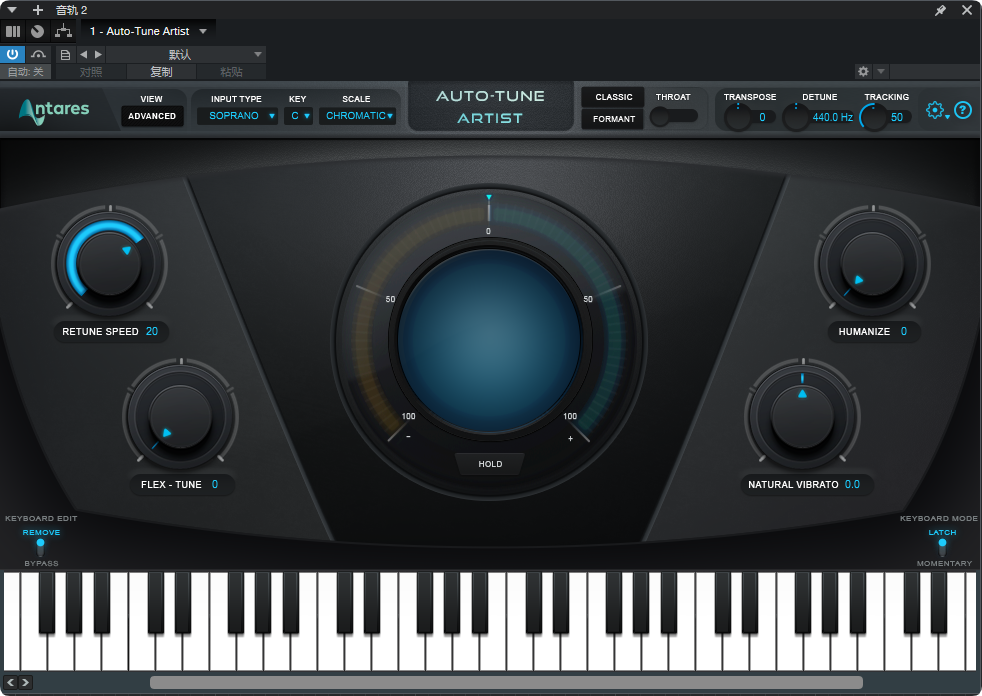Open the SCALE Chromatic dropdown
982x696 pixels.
click(x=358, y=116)
